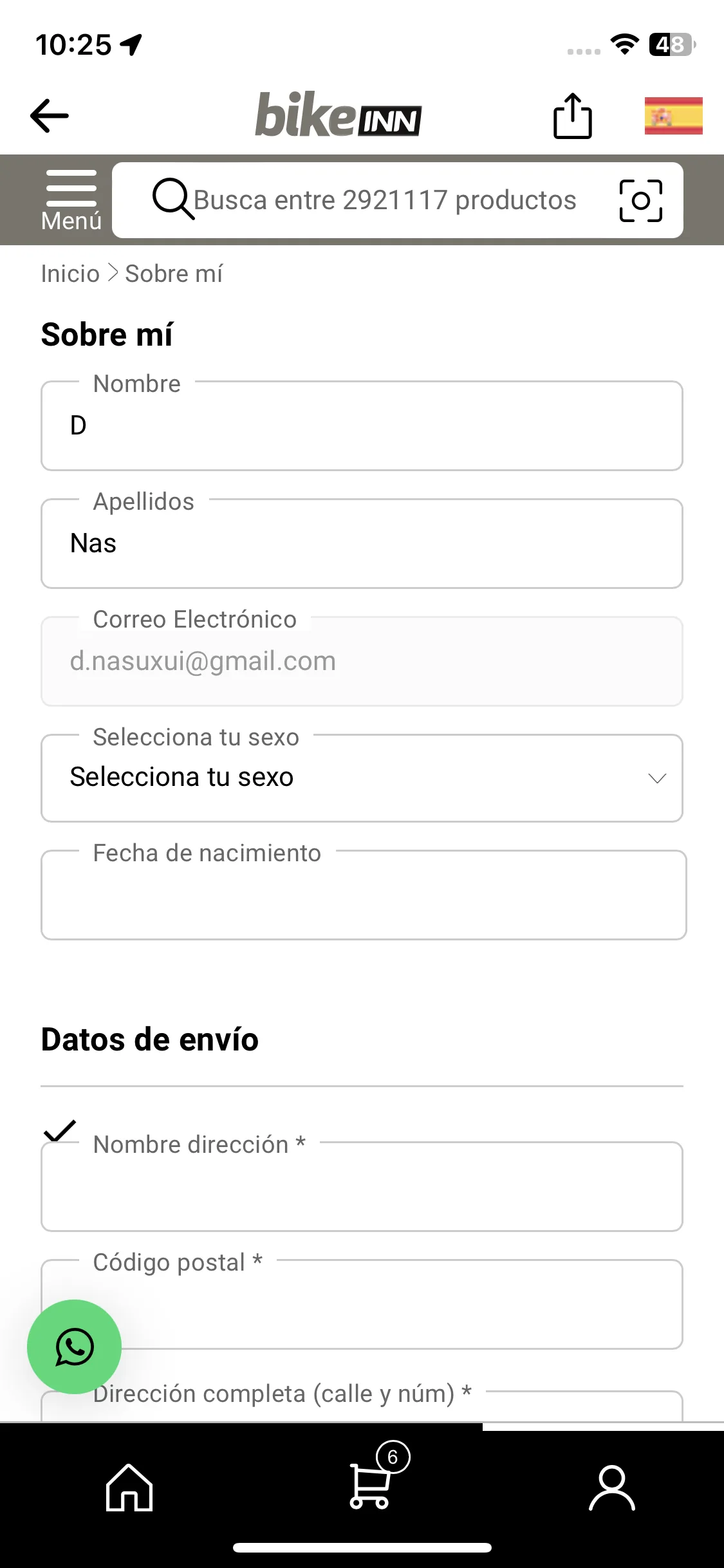Tap the back arrow icon
Image resolution: width=724 pixels, height=1568 pixels.
[49, 116]
